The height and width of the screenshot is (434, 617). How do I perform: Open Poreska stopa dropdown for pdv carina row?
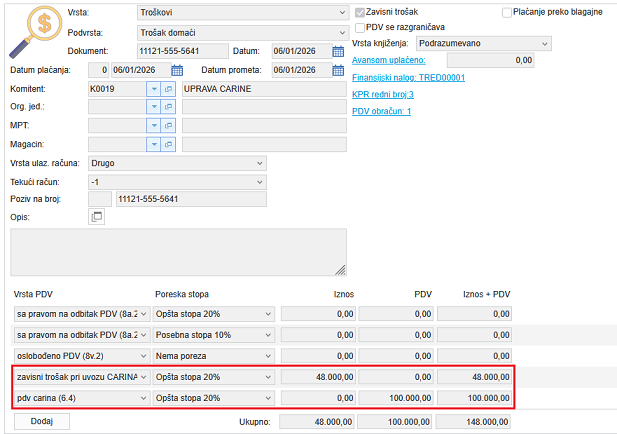click(267, 398)
